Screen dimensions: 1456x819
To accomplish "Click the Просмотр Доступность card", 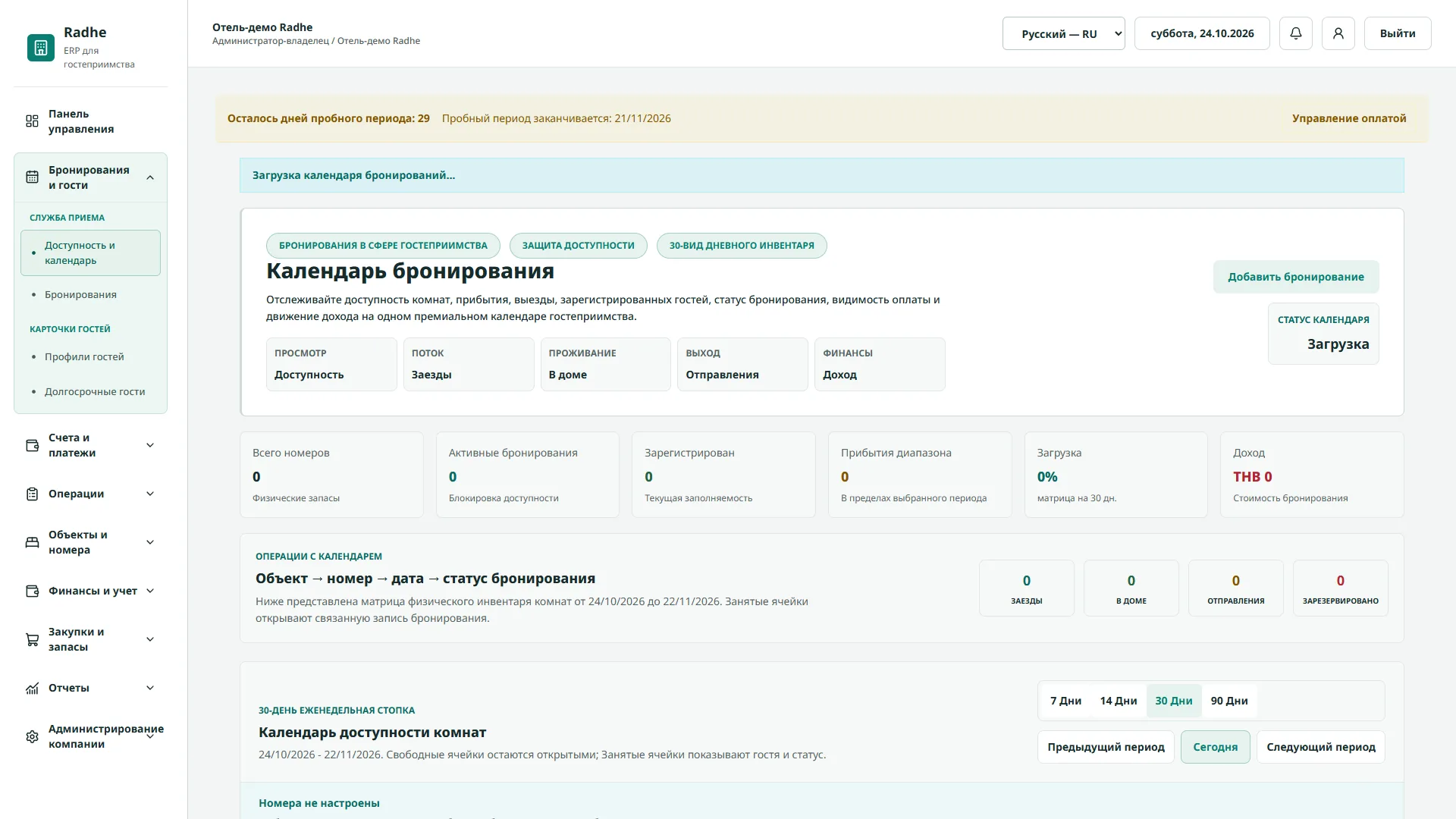I will click(331, 364).
